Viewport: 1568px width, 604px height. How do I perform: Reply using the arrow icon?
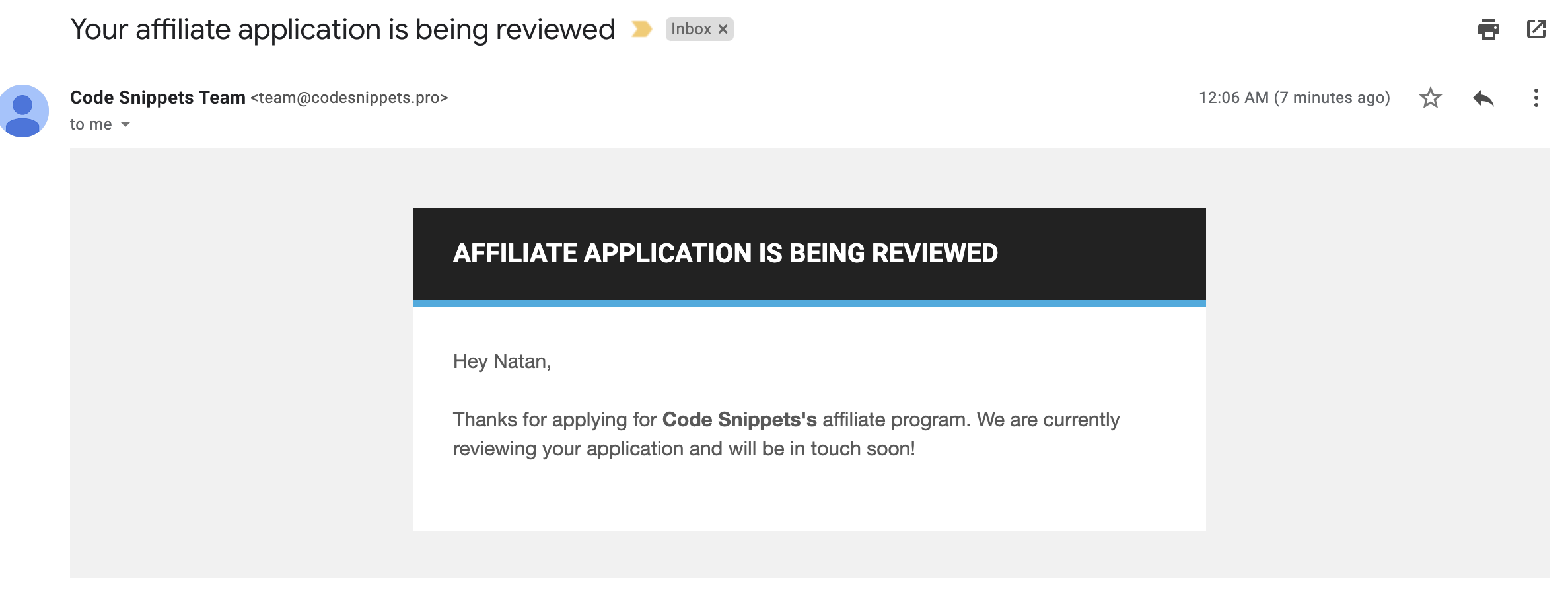pyautogui.click(x=1483, y=98)
